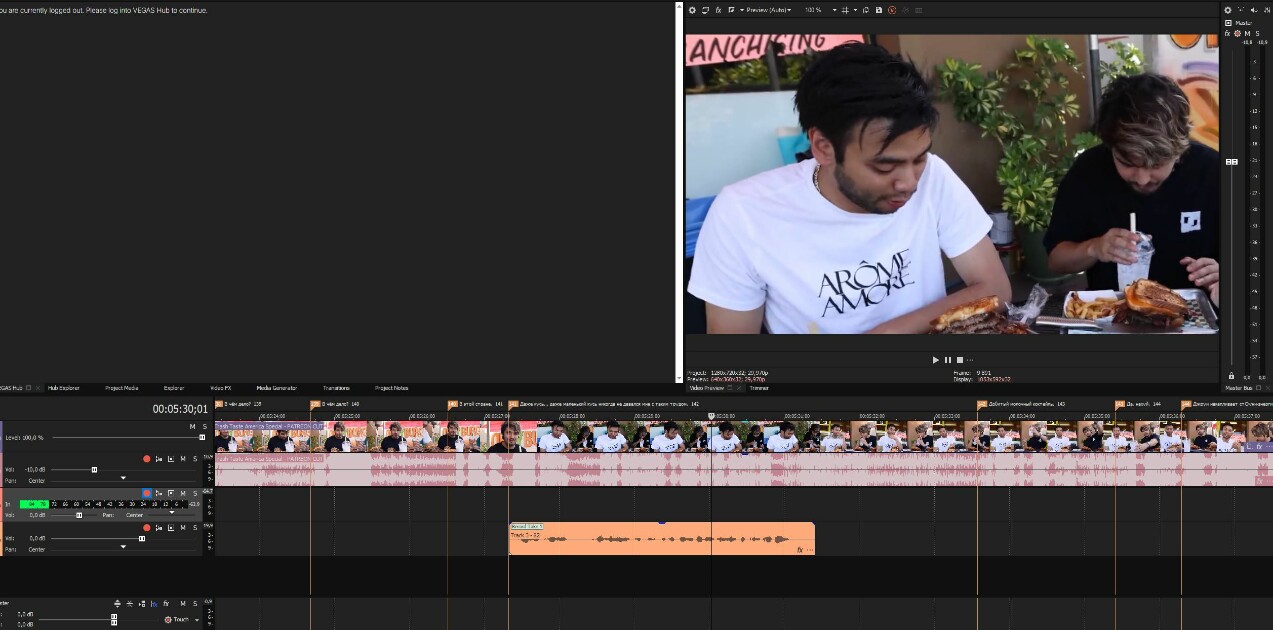Stop the video preview playback
This screenshot has width=1273, height=630.
960,360
